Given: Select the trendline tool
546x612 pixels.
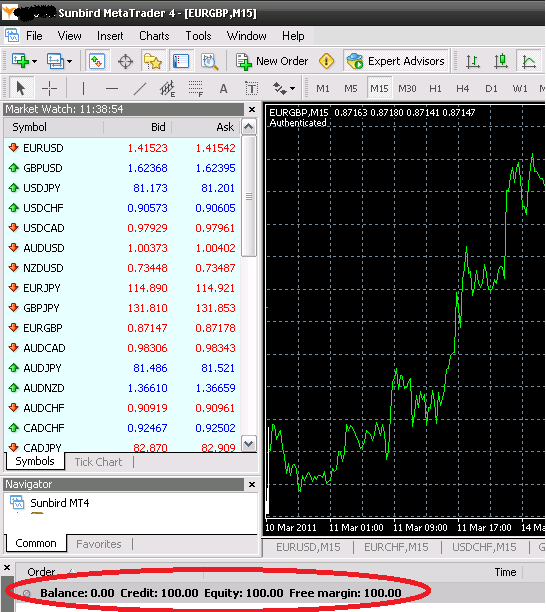Looking at the screenshot, I should click(x=140, y=89).
